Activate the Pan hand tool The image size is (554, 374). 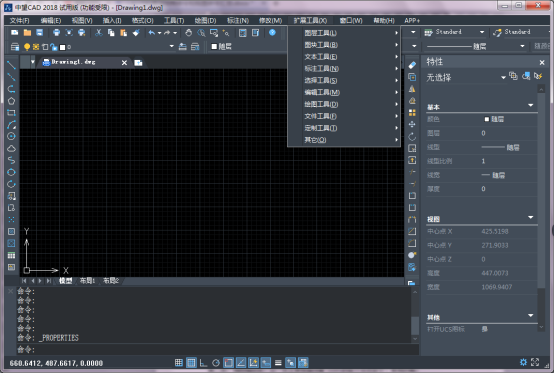(189, 33)
